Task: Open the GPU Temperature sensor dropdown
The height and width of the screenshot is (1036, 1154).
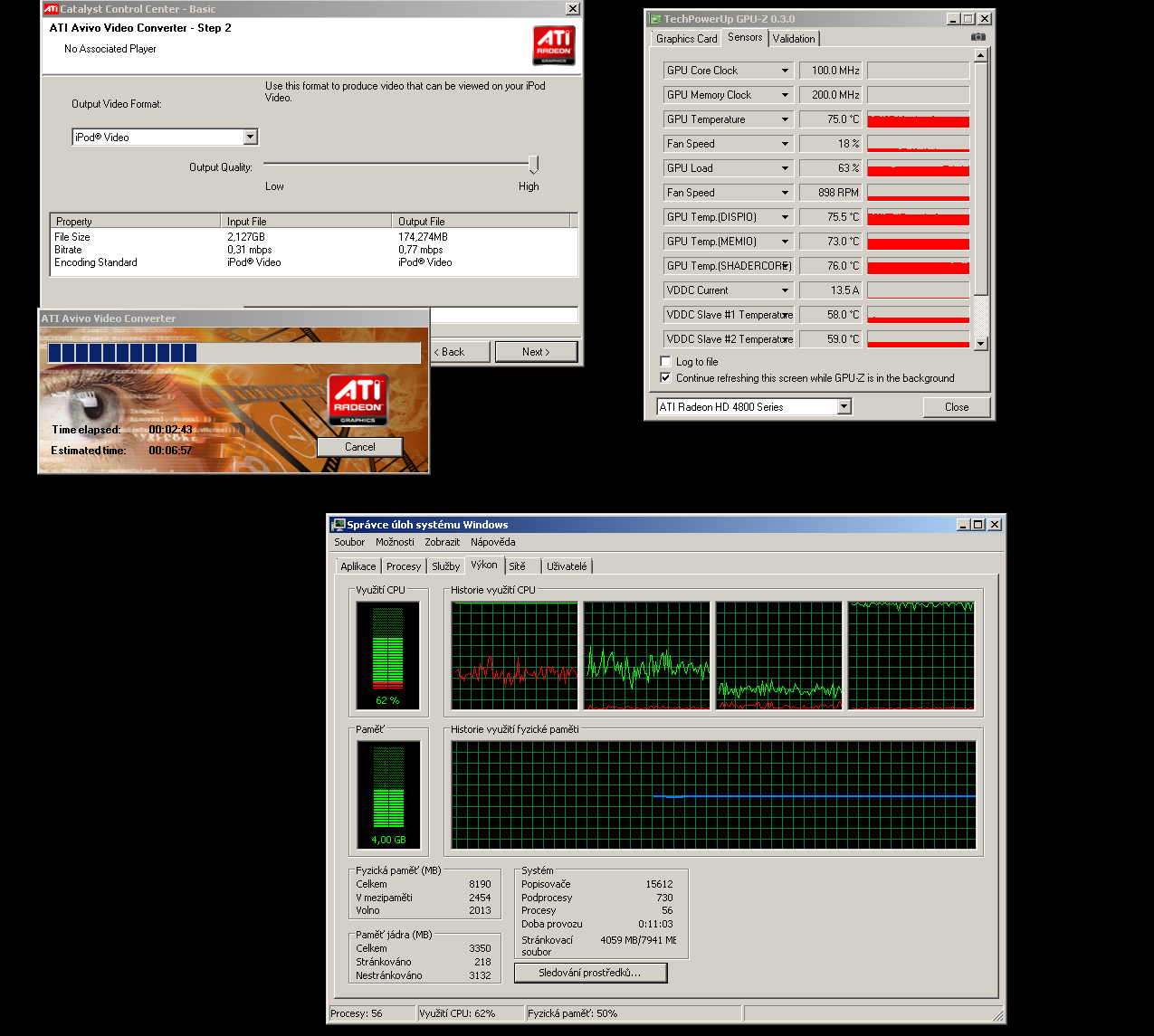Action: pos(785,119)
